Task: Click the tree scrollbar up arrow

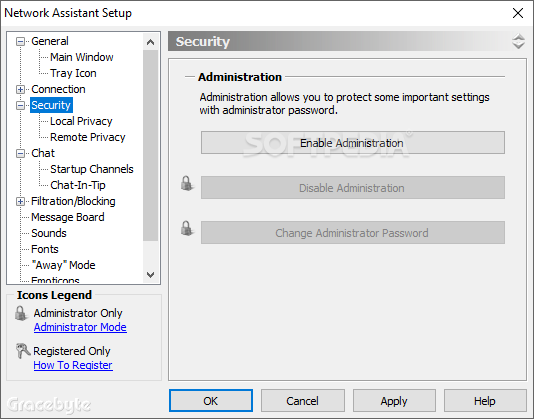Action: [150, 42]
